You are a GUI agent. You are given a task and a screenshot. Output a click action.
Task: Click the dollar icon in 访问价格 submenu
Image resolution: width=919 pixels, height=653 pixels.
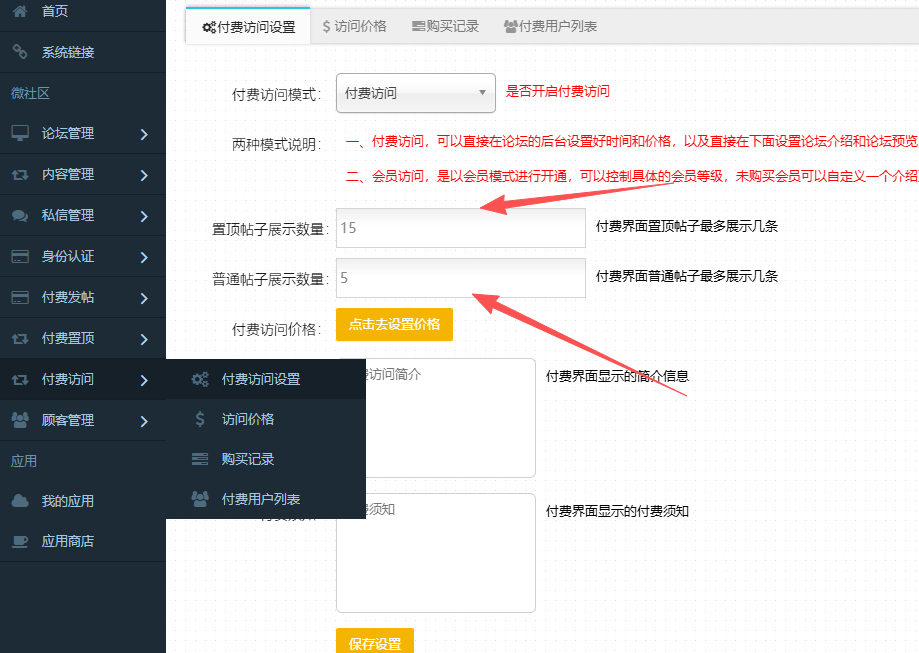click(200, 419)
